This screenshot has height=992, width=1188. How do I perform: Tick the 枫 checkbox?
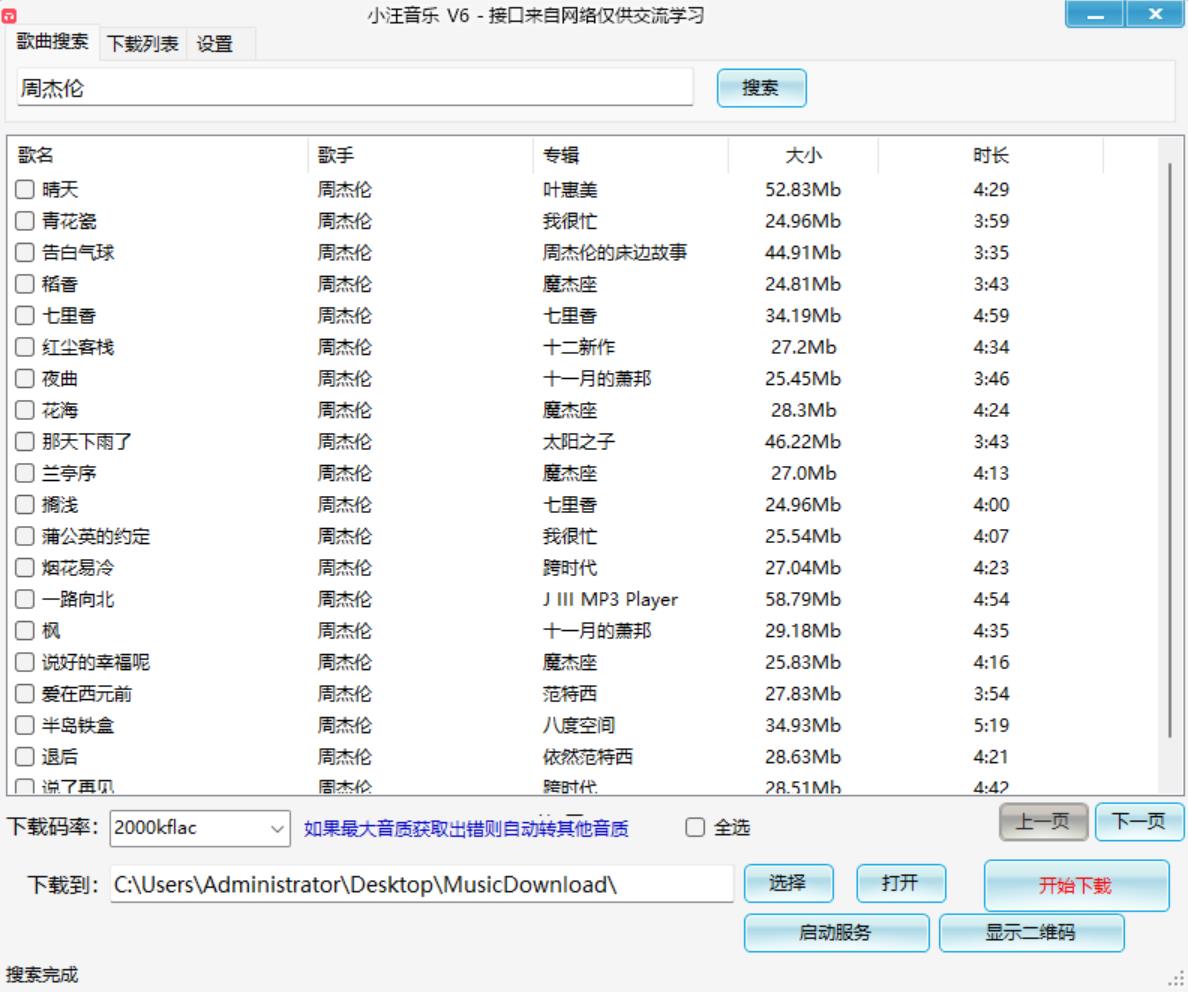tap(25, 631)
